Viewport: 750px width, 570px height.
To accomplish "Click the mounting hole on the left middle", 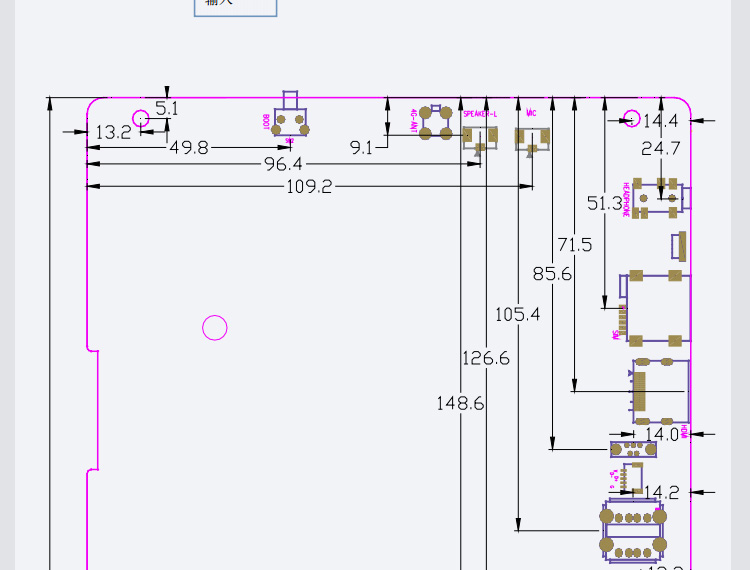I will [215, 328].
